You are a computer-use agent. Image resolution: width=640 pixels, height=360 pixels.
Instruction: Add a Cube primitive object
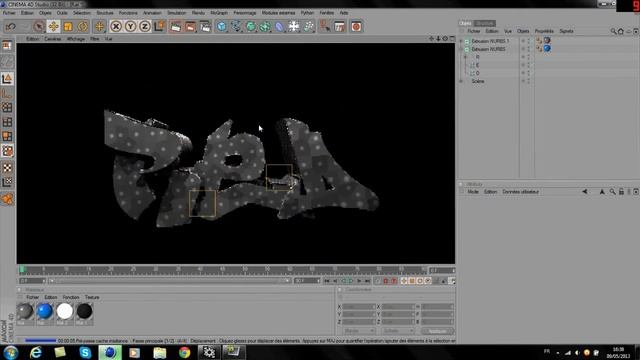point(222,27)
